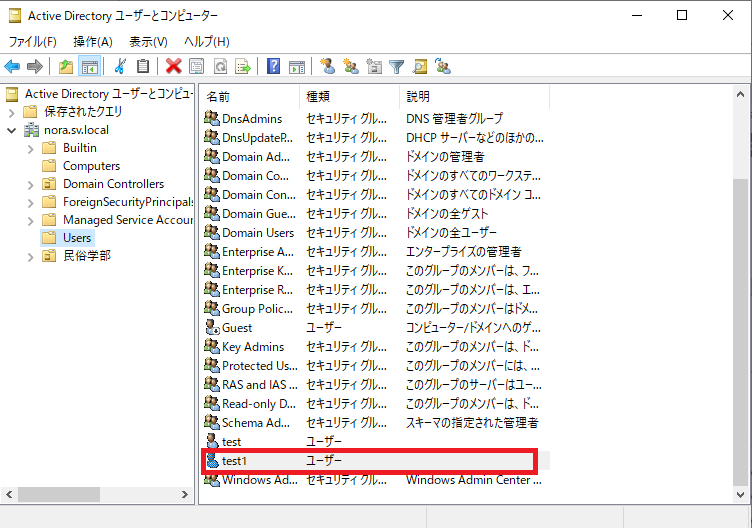Click the Forward arrow toolbar icon

tap(35, 66)
